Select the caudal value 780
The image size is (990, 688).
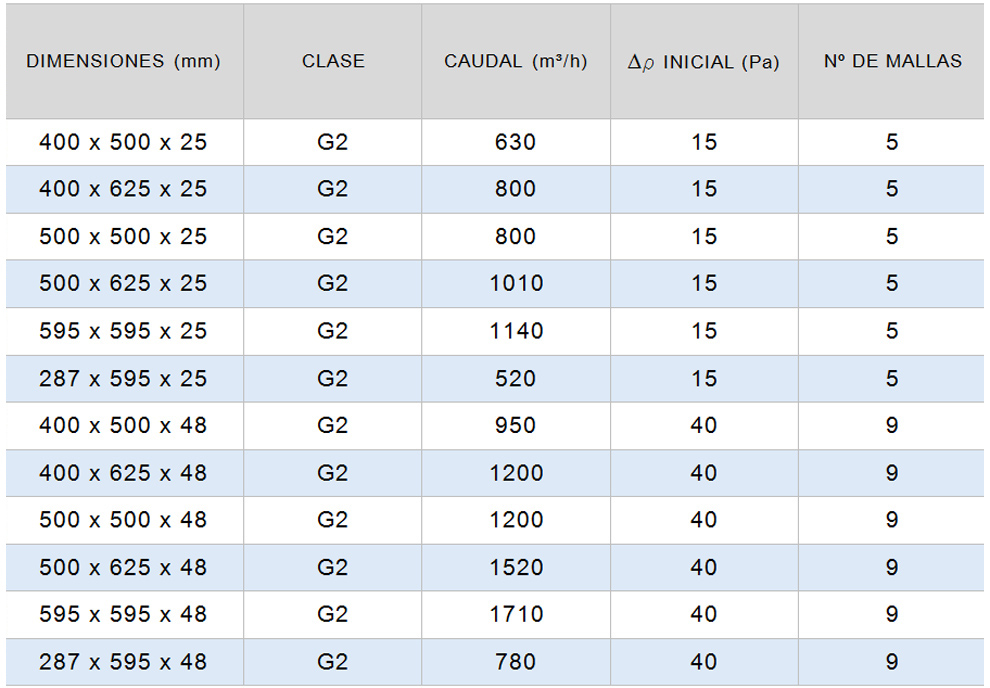tap(516, 661)
